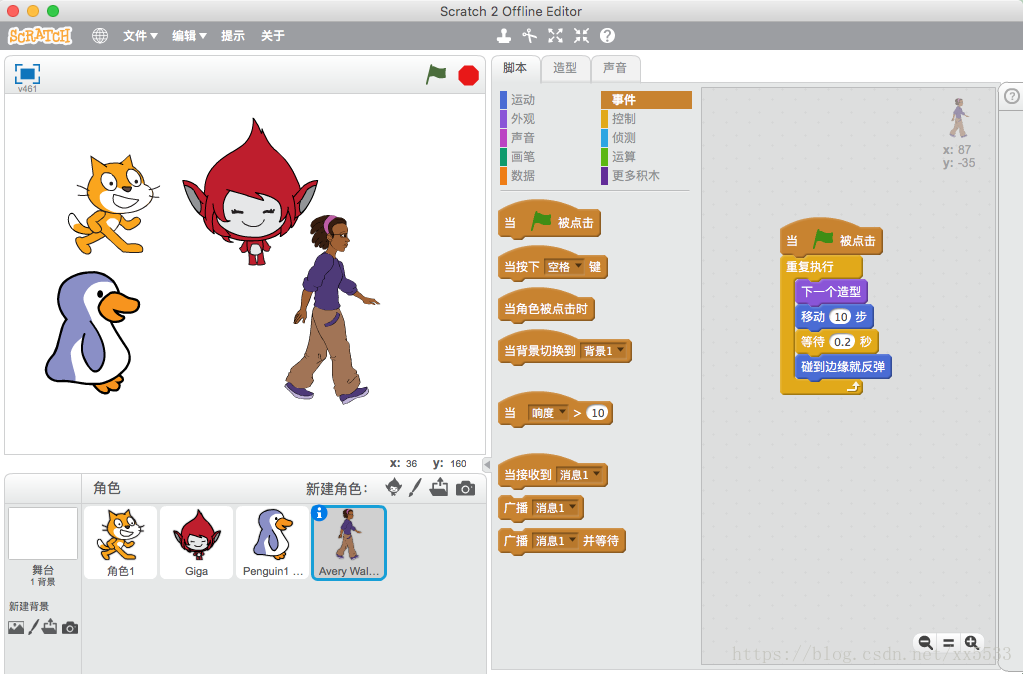
Task: Select the Shrink sprite tool
Action: (x=581, y=36)
